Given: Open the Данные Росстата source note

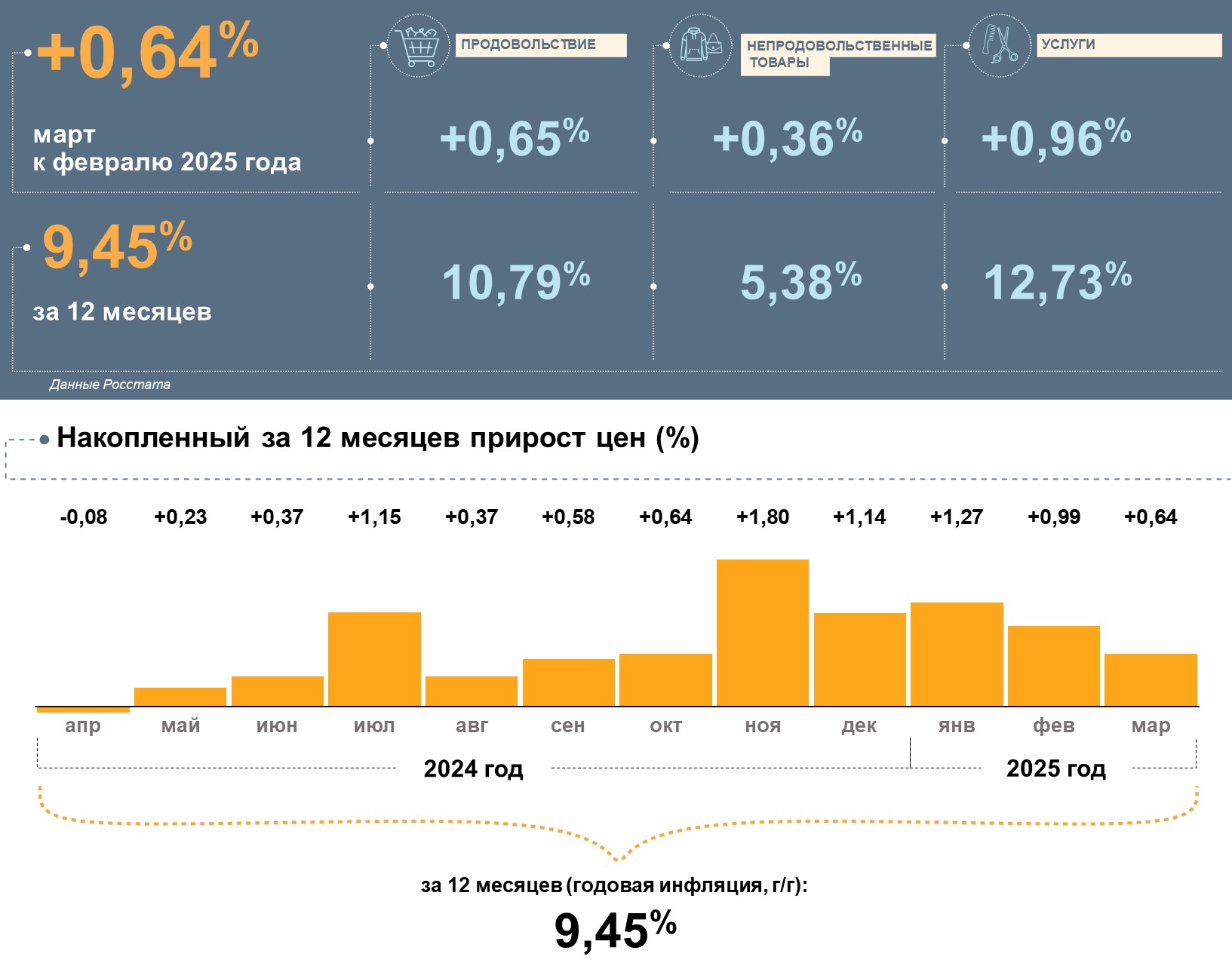Looking at the screenshot, I should click(110, 385).
